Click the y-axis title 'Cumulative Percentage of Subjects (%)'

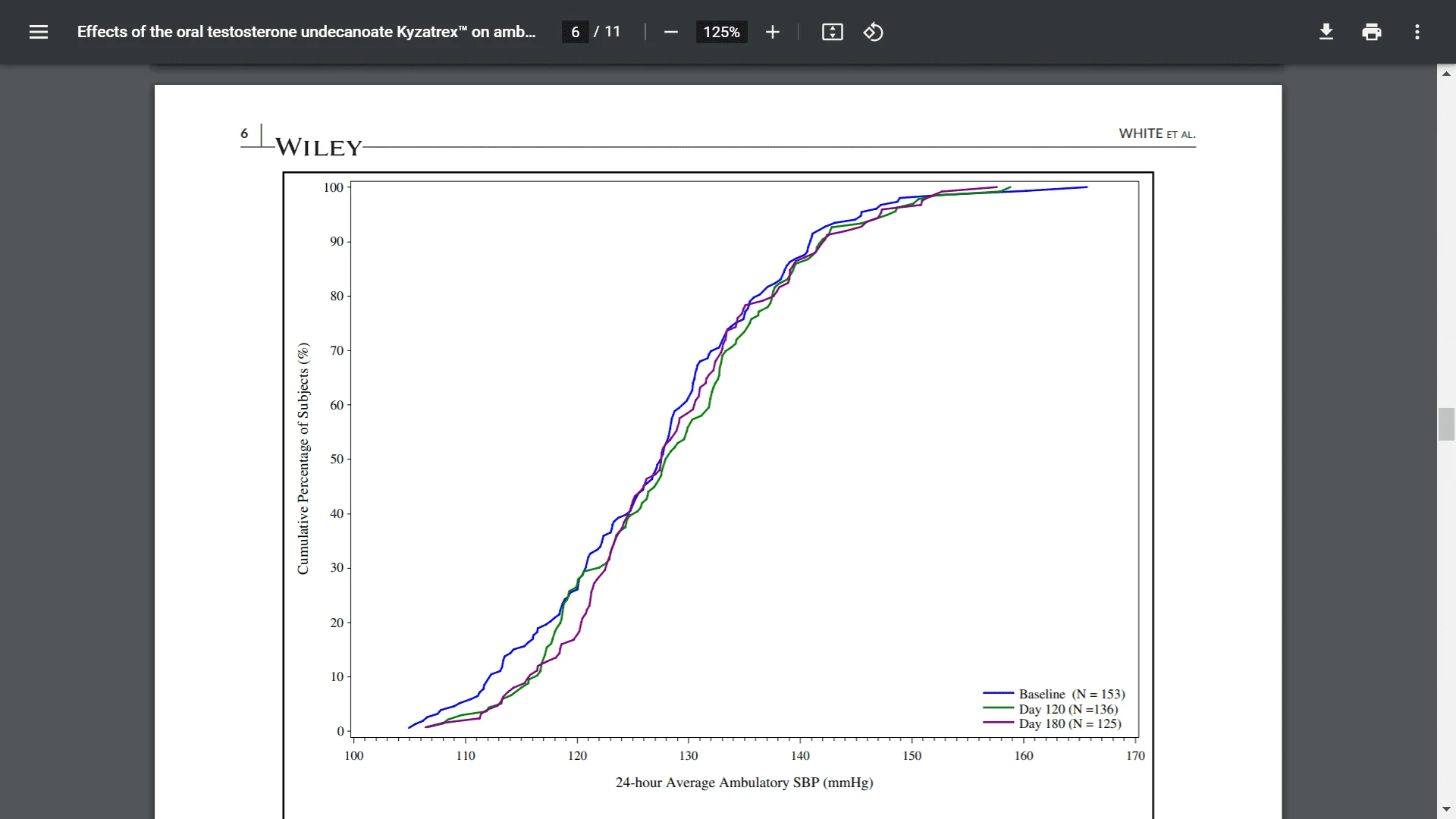click(303, 458)
